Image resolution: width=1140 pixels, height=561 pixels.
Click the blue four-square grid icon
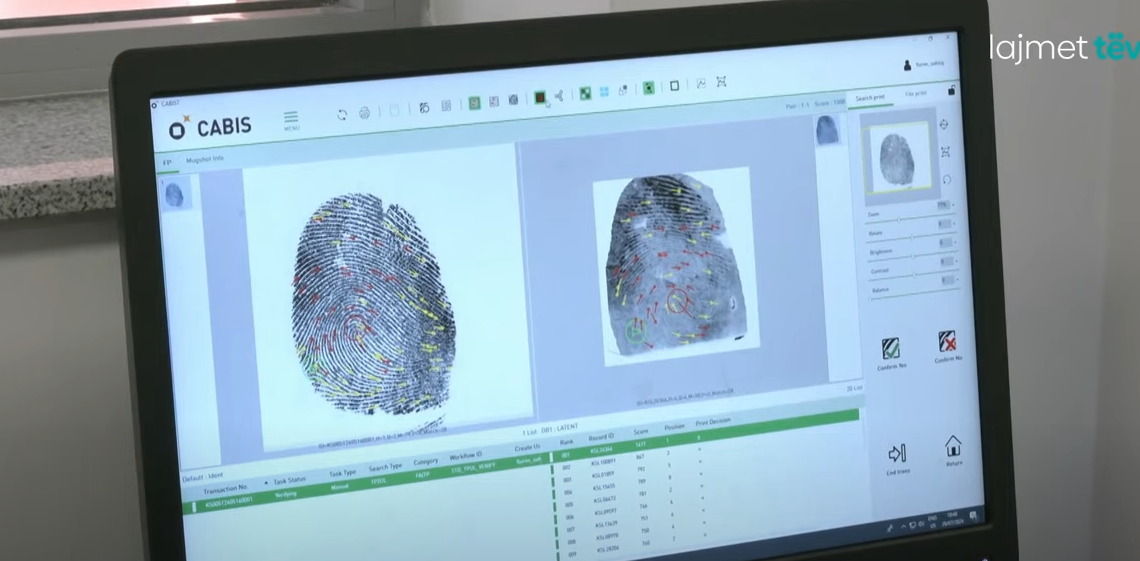pos(604,92)
